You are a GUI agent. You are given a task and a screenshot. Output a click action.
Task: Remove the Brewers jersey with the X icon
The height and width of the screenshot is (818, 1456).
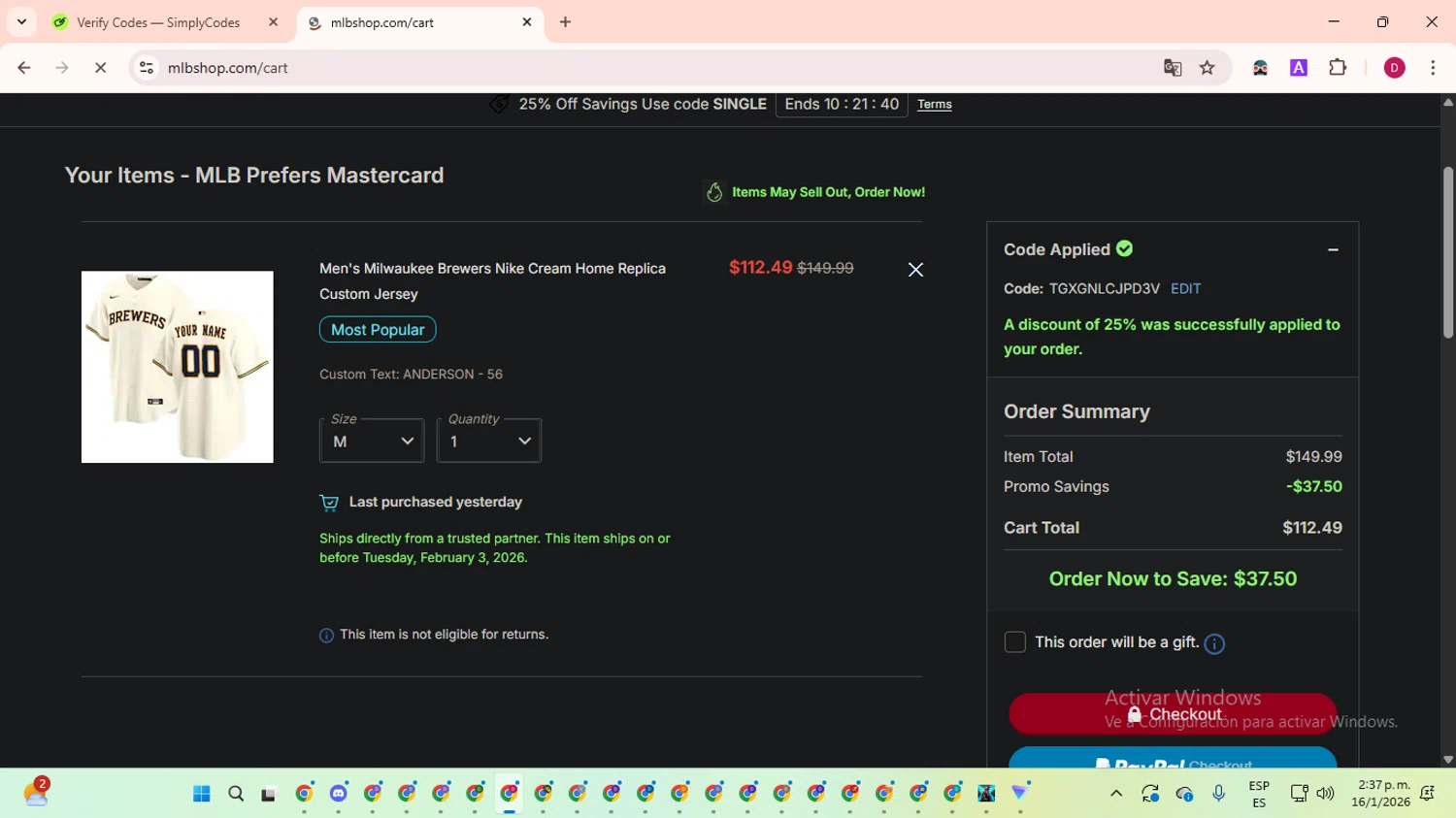pyautogui.click(x=915, y=270)
